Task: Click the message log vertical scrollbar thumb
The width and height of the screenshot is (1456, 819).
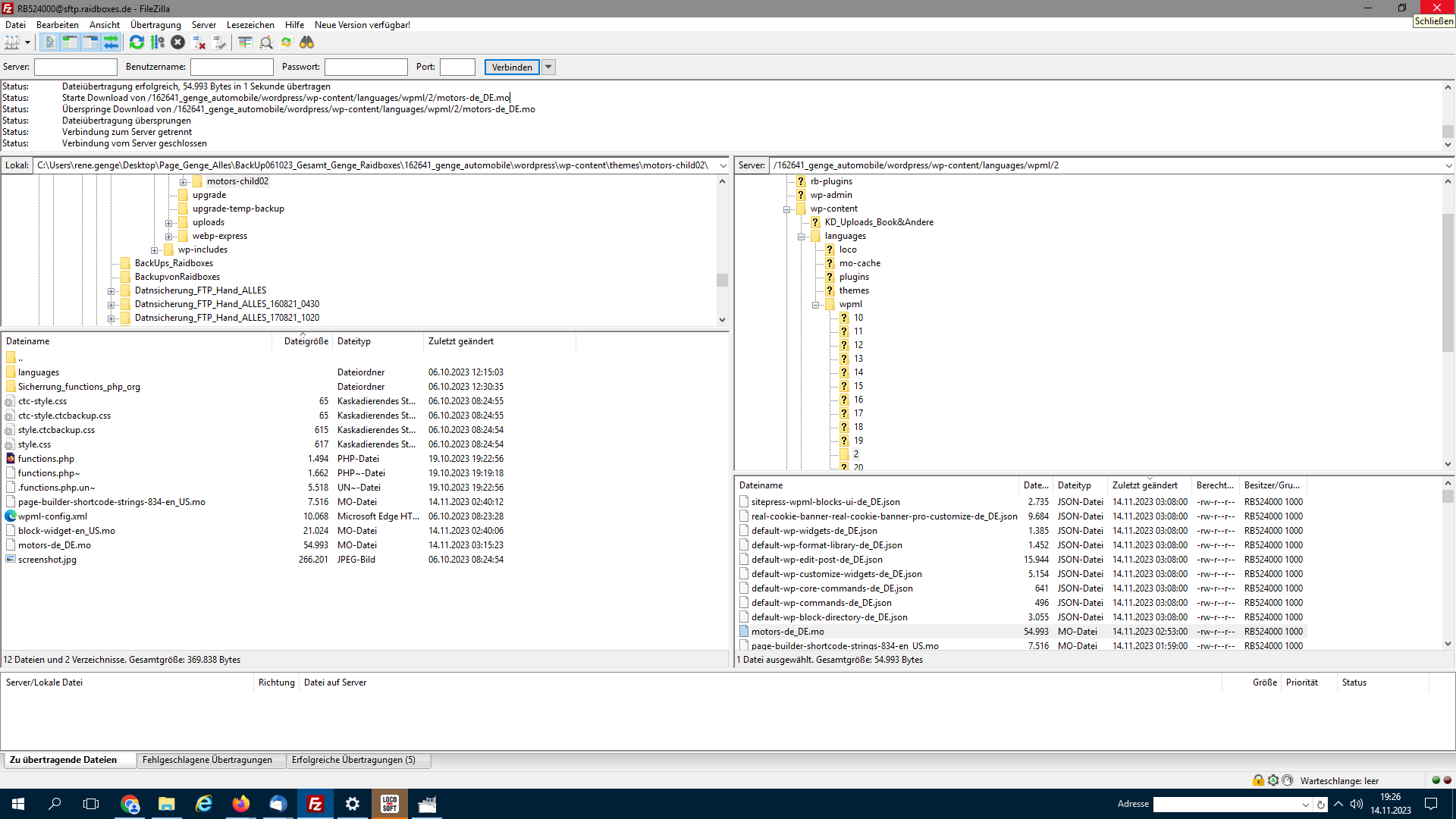Action: (1448, 132)
